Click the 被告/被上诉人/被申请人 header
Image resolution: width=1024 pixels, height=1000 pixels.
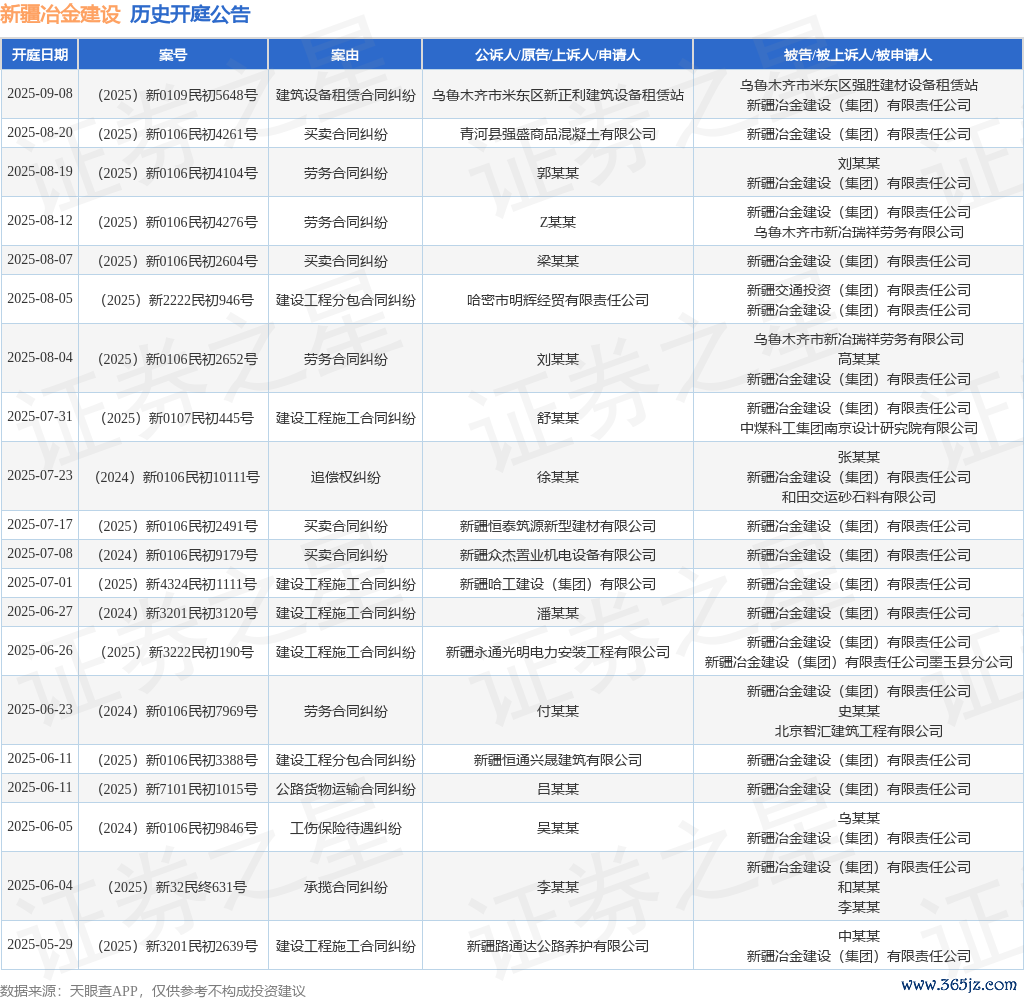pos(858,55)
